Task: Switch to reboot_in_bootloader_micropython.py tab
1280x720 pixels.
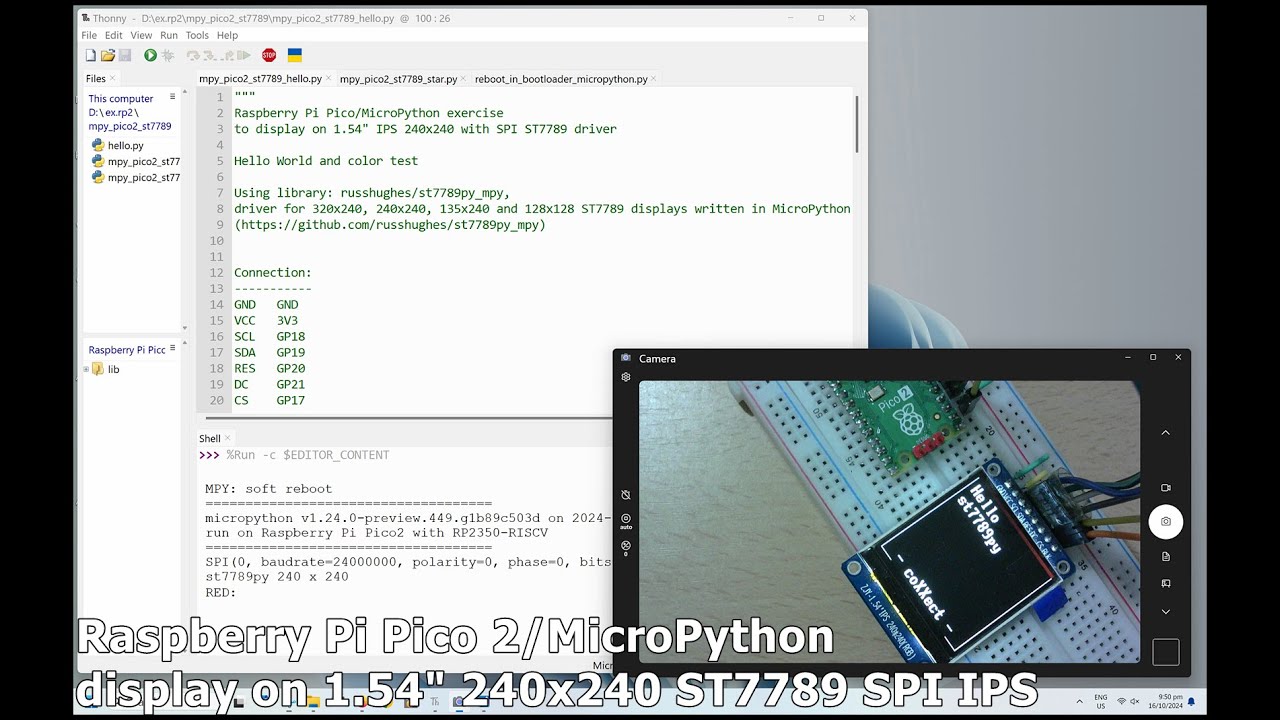Action: (x=561, y=79)
